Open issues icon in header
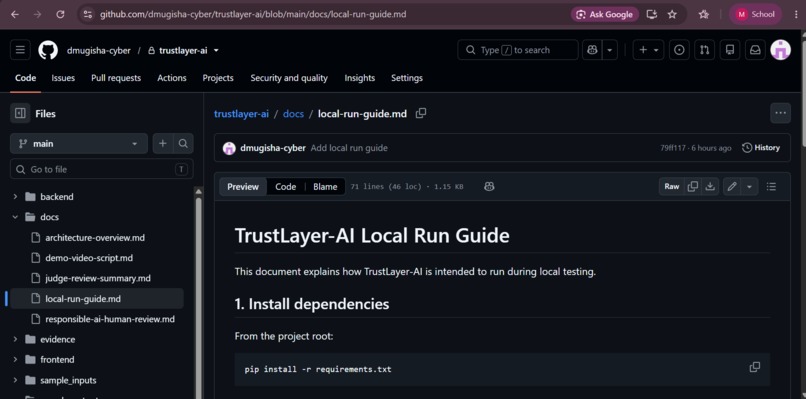The width and height of the screenshot is (806, 399). point(680,50)
